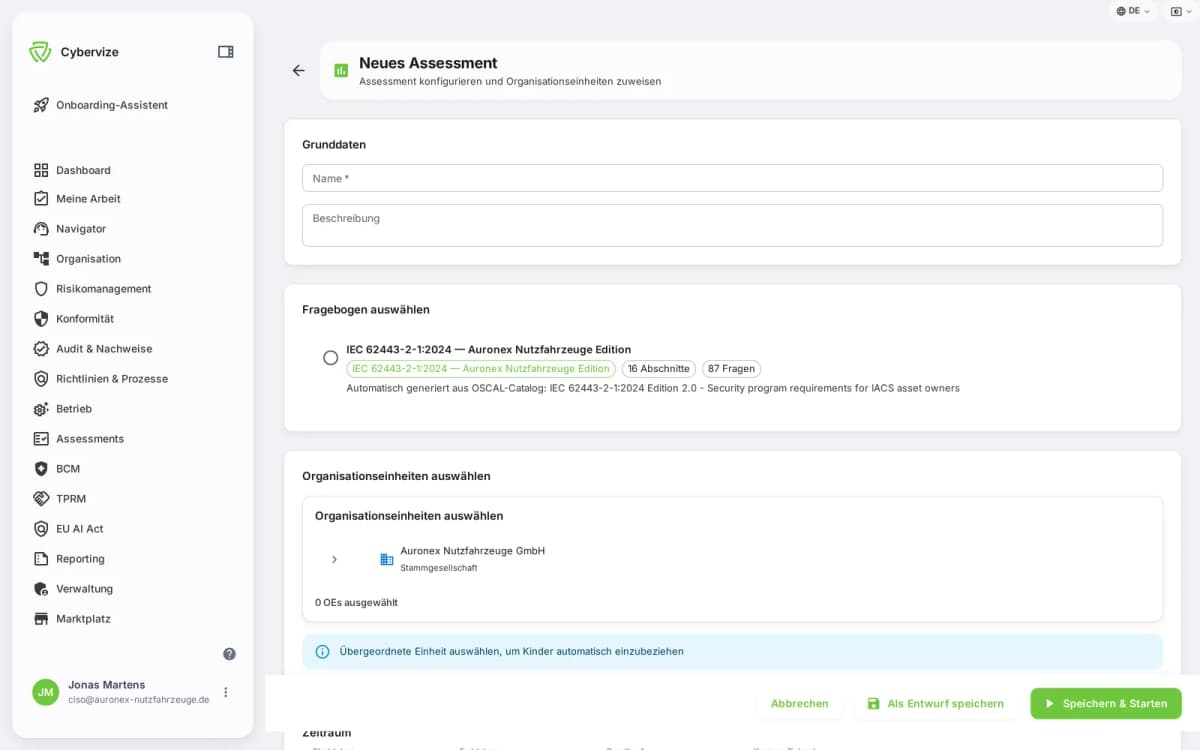Click the Assessments list icon

click(x=41, y=439)
